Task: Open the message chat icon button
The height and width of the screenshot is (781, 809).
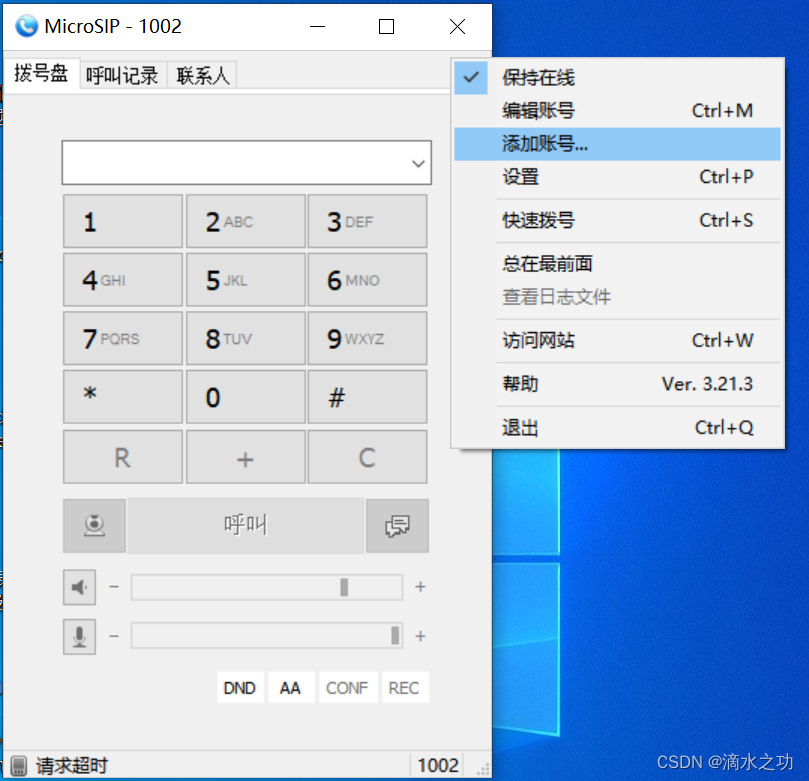Action: [x=397, y=526]
